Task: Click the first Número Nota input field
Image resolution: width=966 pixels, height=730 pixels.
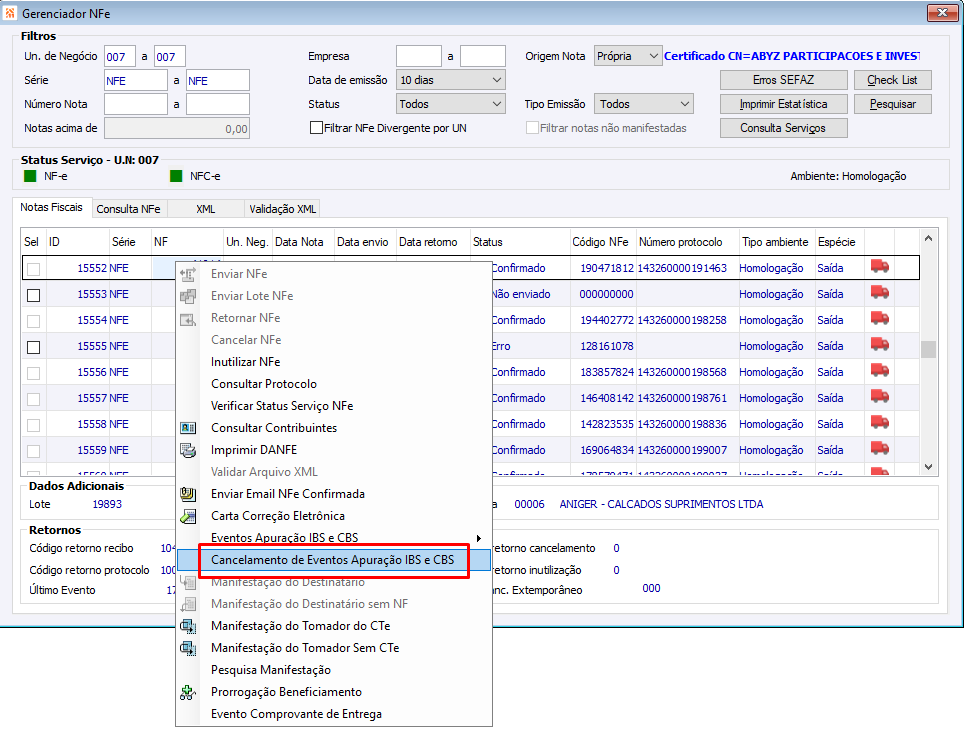Action: 136,104
